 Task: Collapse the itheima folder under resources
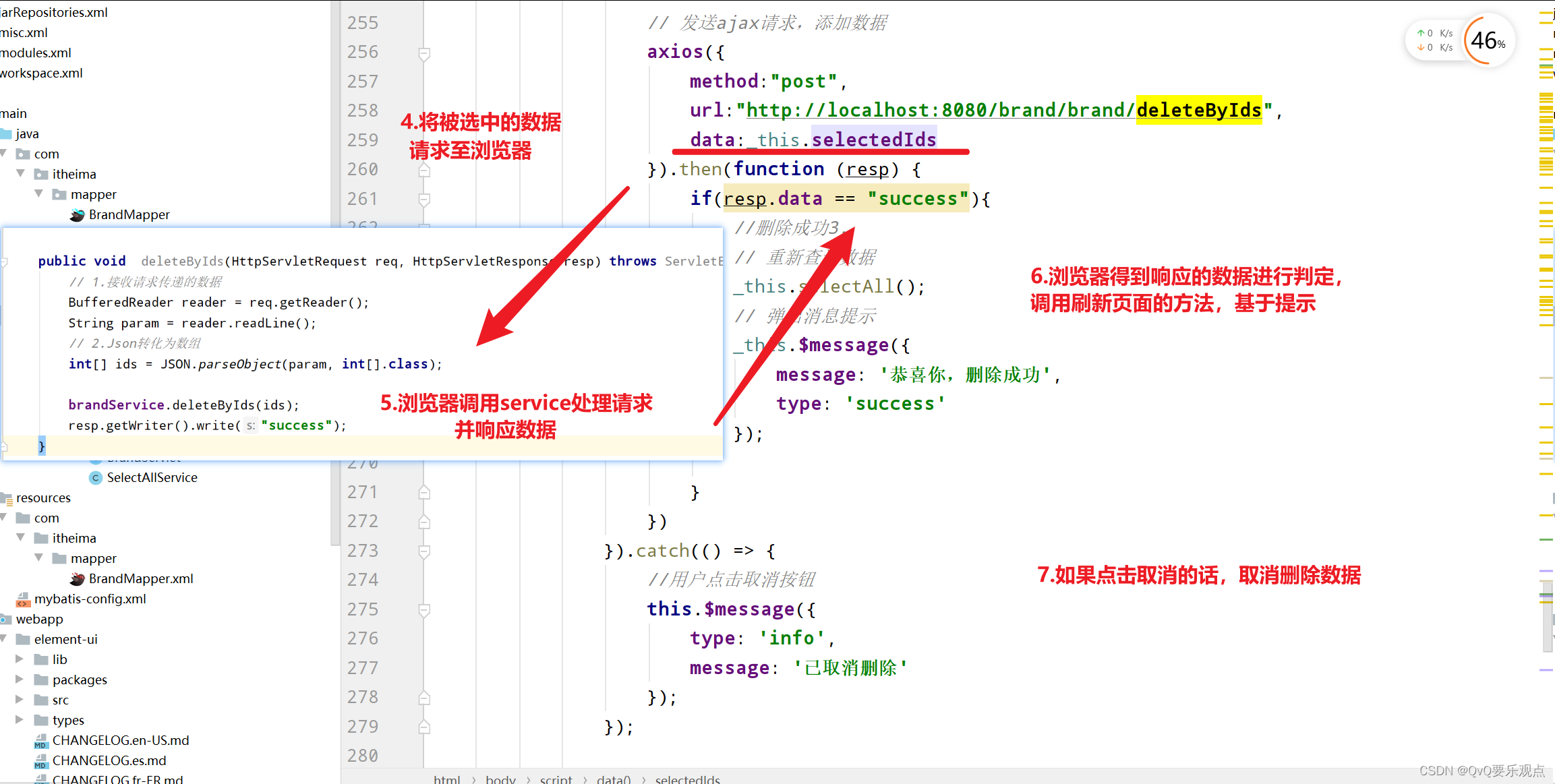pos(21,537)
